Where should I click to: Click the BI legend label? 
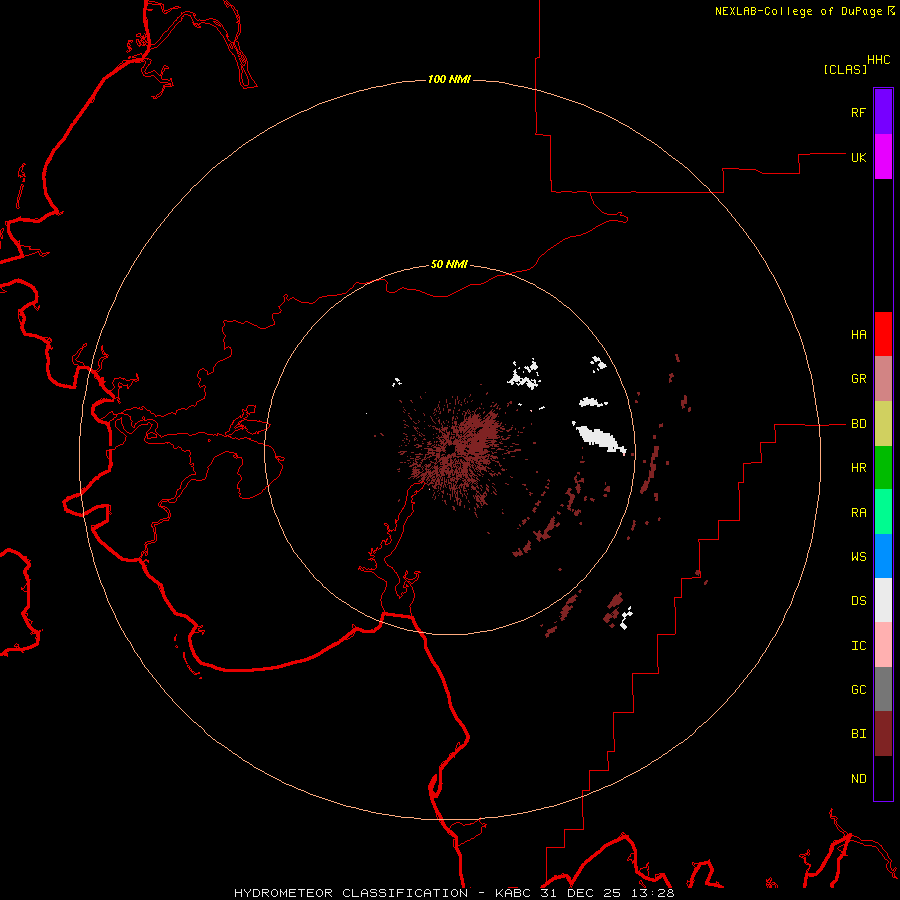(858, 734)
